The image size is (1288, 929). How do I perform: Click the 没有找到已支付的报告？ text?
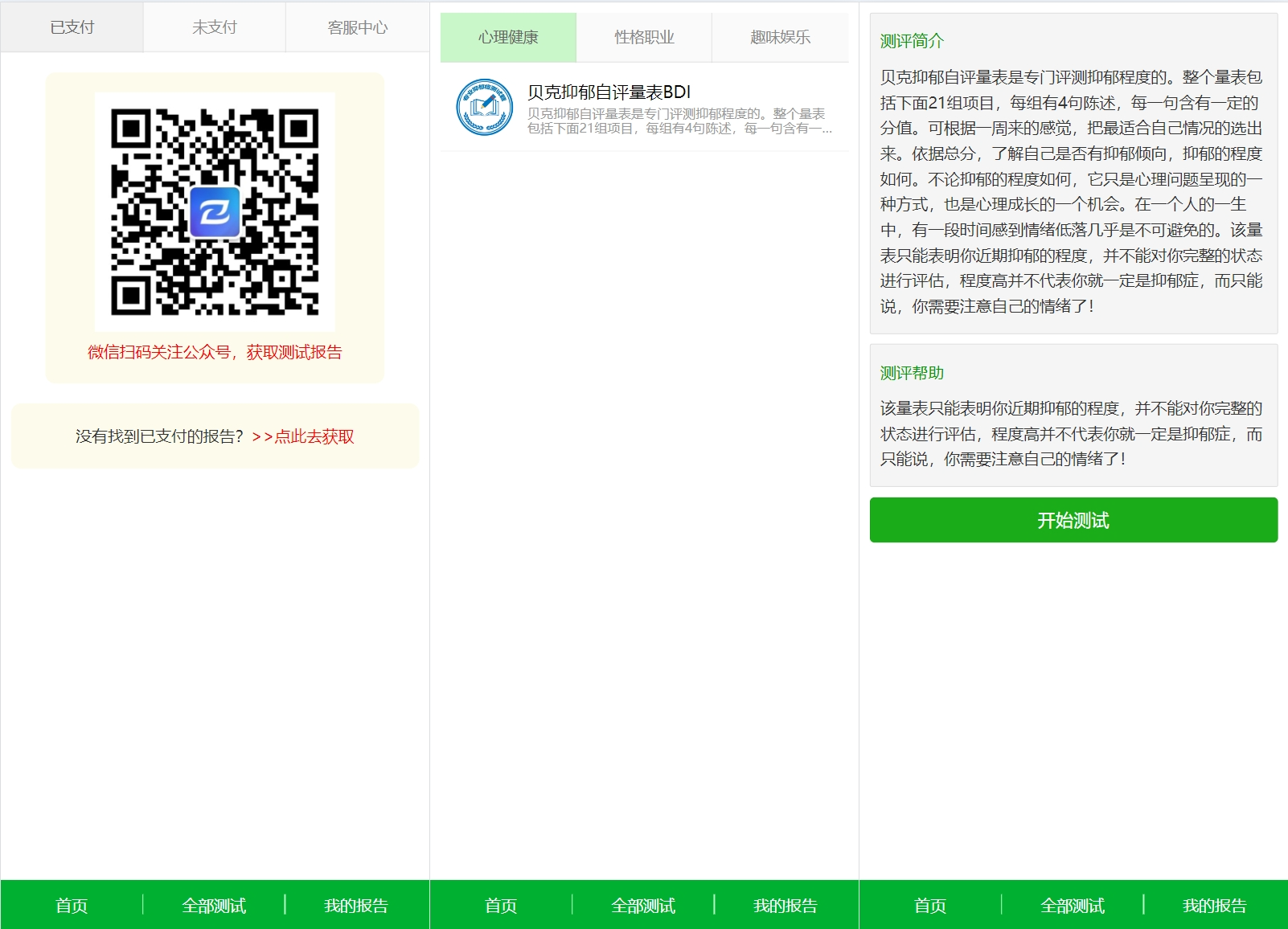click(159, 436)
